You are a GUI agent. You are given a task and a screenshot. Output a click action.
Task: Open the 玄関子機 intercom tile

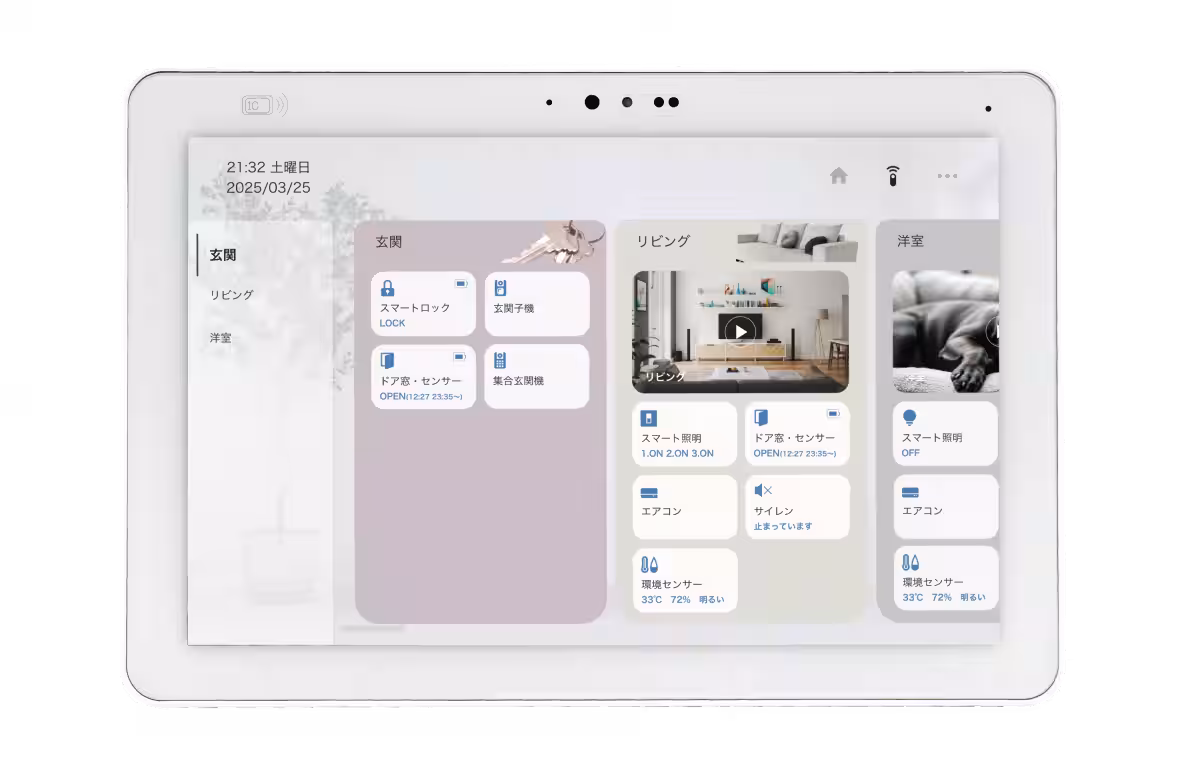click(x=537, y=304)
